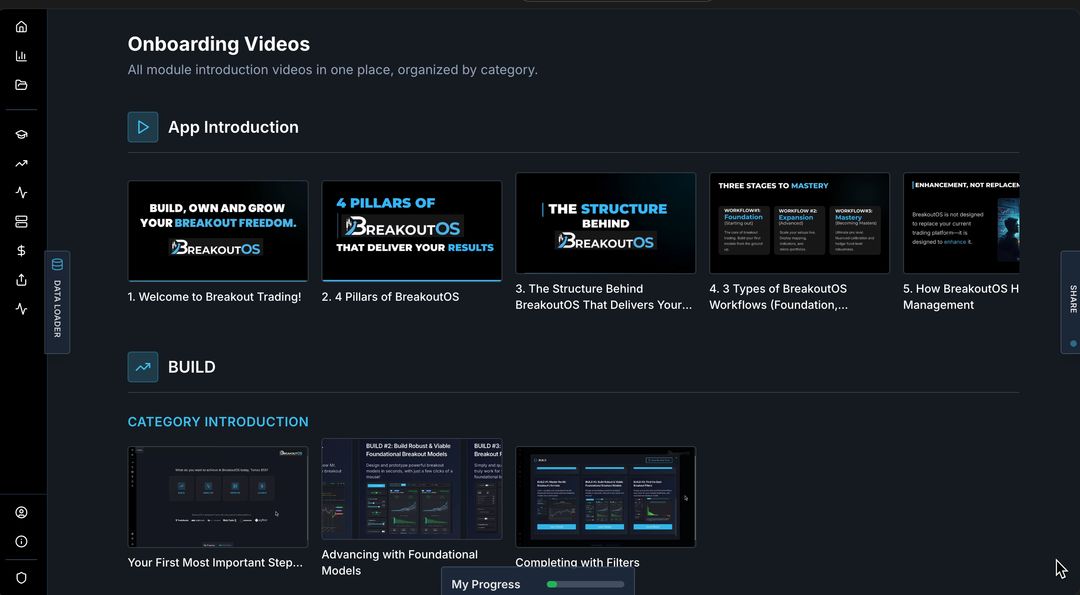Expand the Data Loader side tab
The image size is (1080, 595).
coord(57,302)
